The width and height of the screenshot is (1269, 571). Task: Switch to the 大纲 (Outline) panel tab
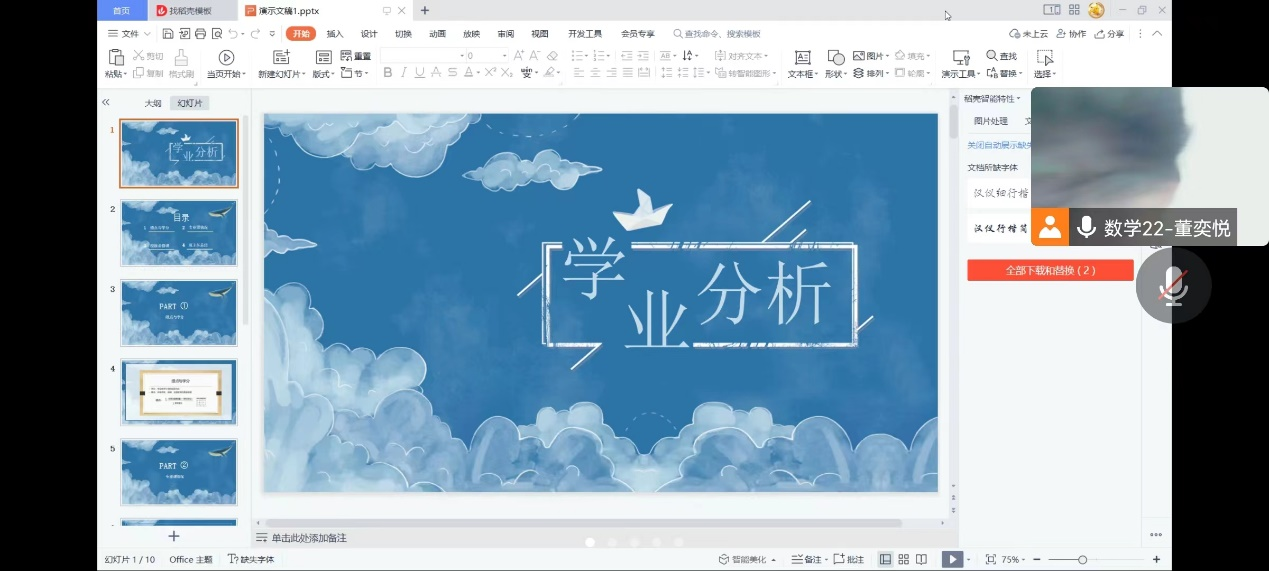(x=152, y=103)
